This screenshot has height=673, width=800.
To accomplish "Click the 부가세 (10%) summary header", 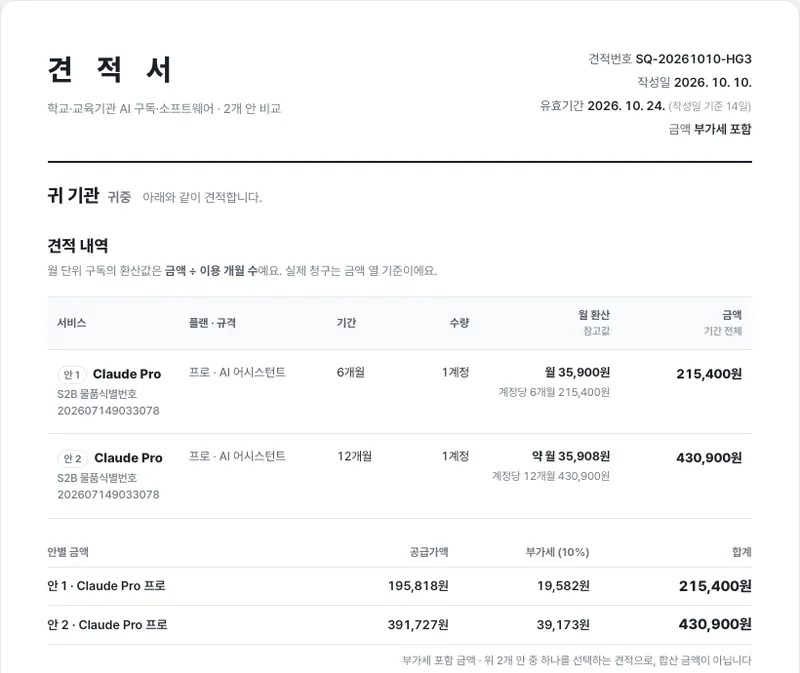I will [558, 552].
